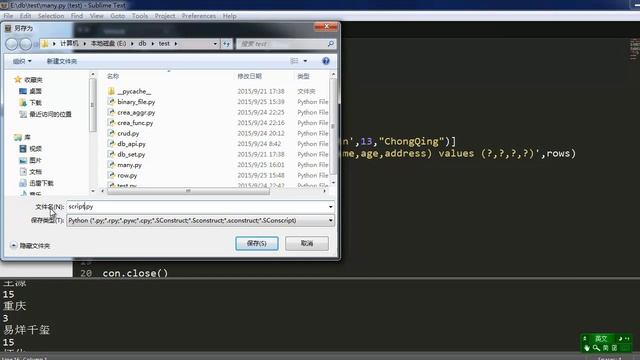This screenshot has height=360, width=640.
Task: Open the Tools menu in Sublime Text
Action: tap(140, 16)
